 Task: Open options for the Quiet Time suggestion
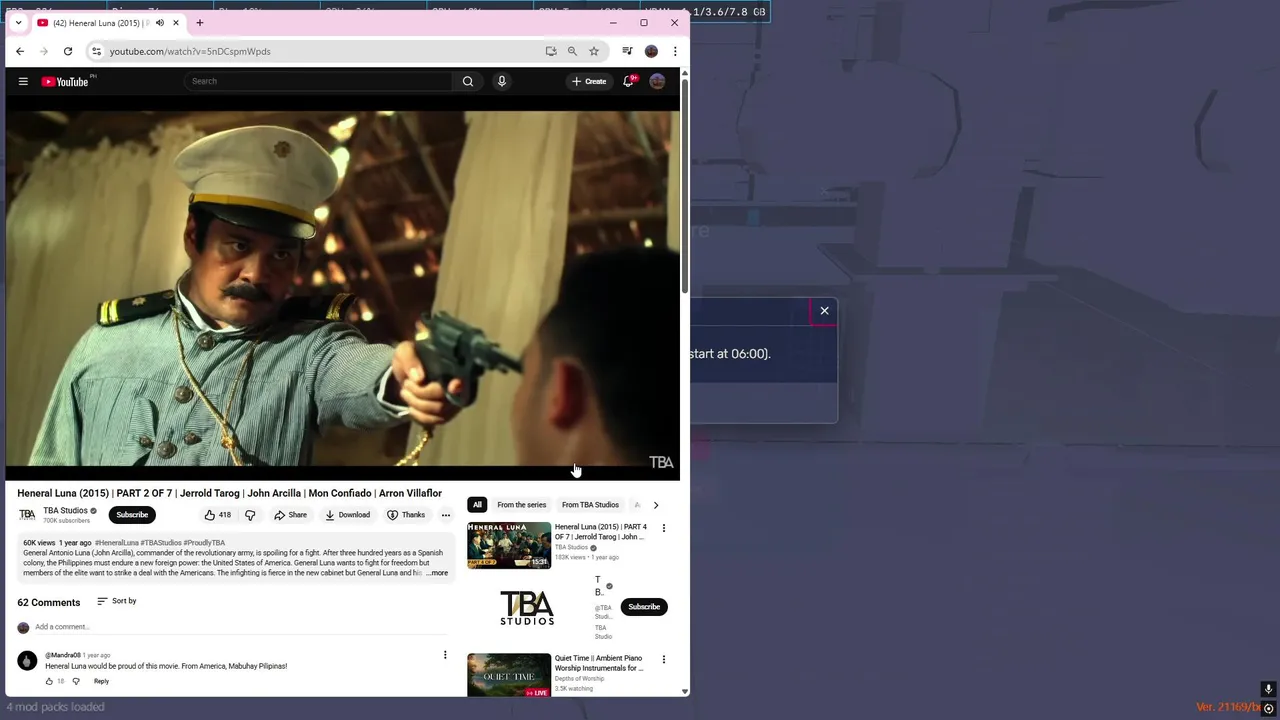point(663,660)
